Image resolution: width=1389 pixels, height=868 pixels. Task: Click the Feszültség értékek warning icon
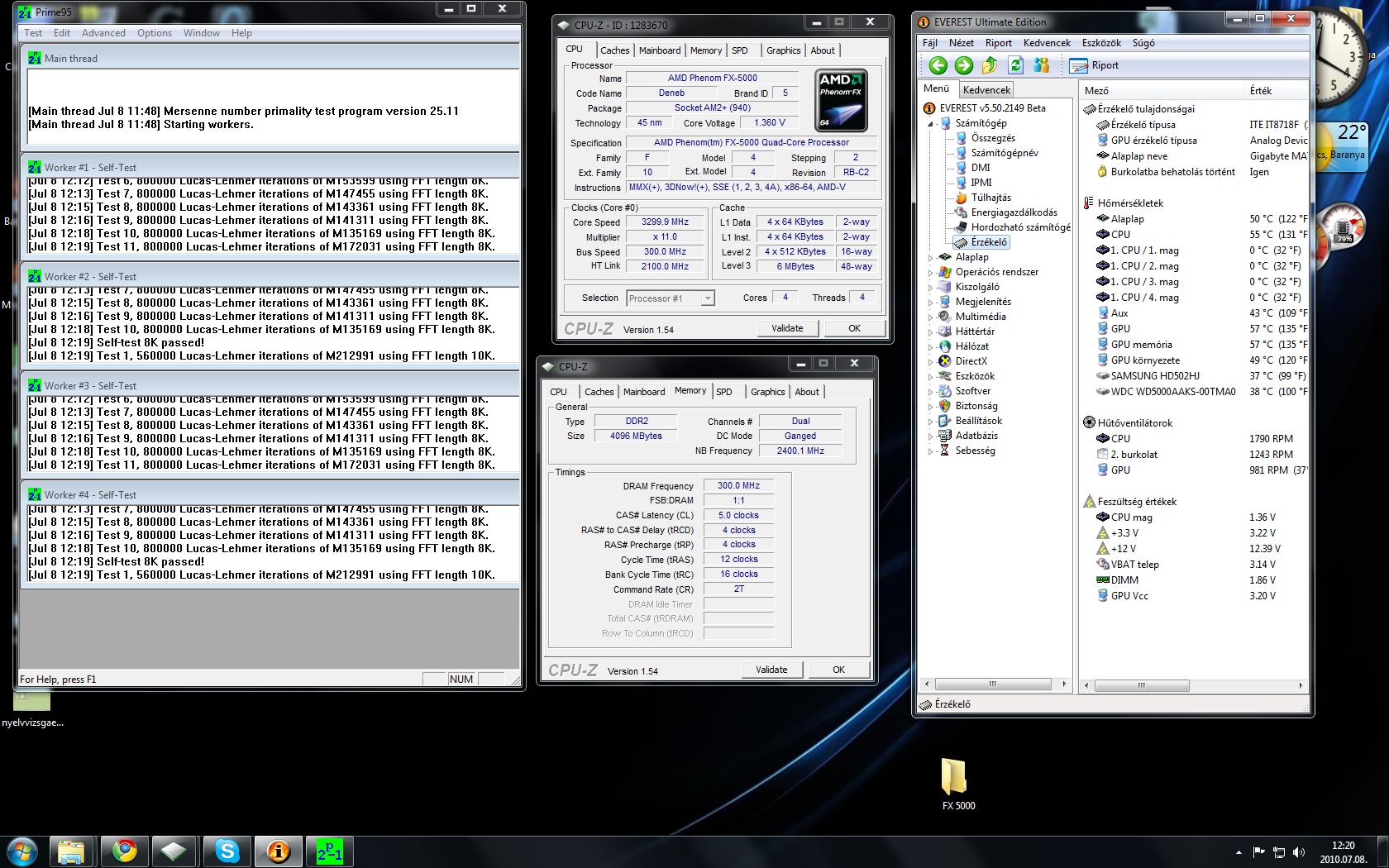pos(1089,501)
